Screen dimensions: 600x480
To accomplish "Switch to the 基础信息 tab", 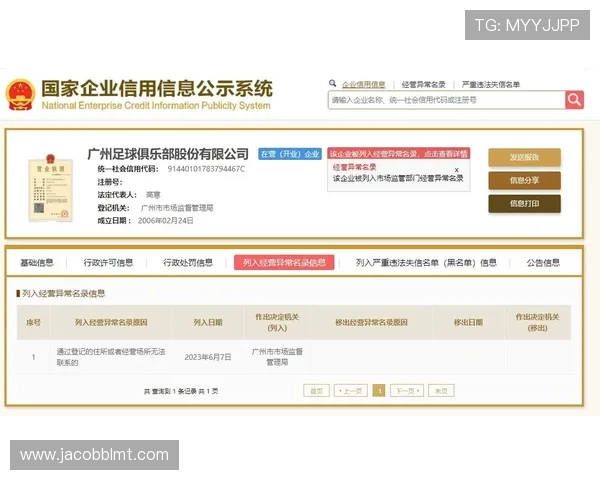I will pyautogui.click(x=37, y=263).
